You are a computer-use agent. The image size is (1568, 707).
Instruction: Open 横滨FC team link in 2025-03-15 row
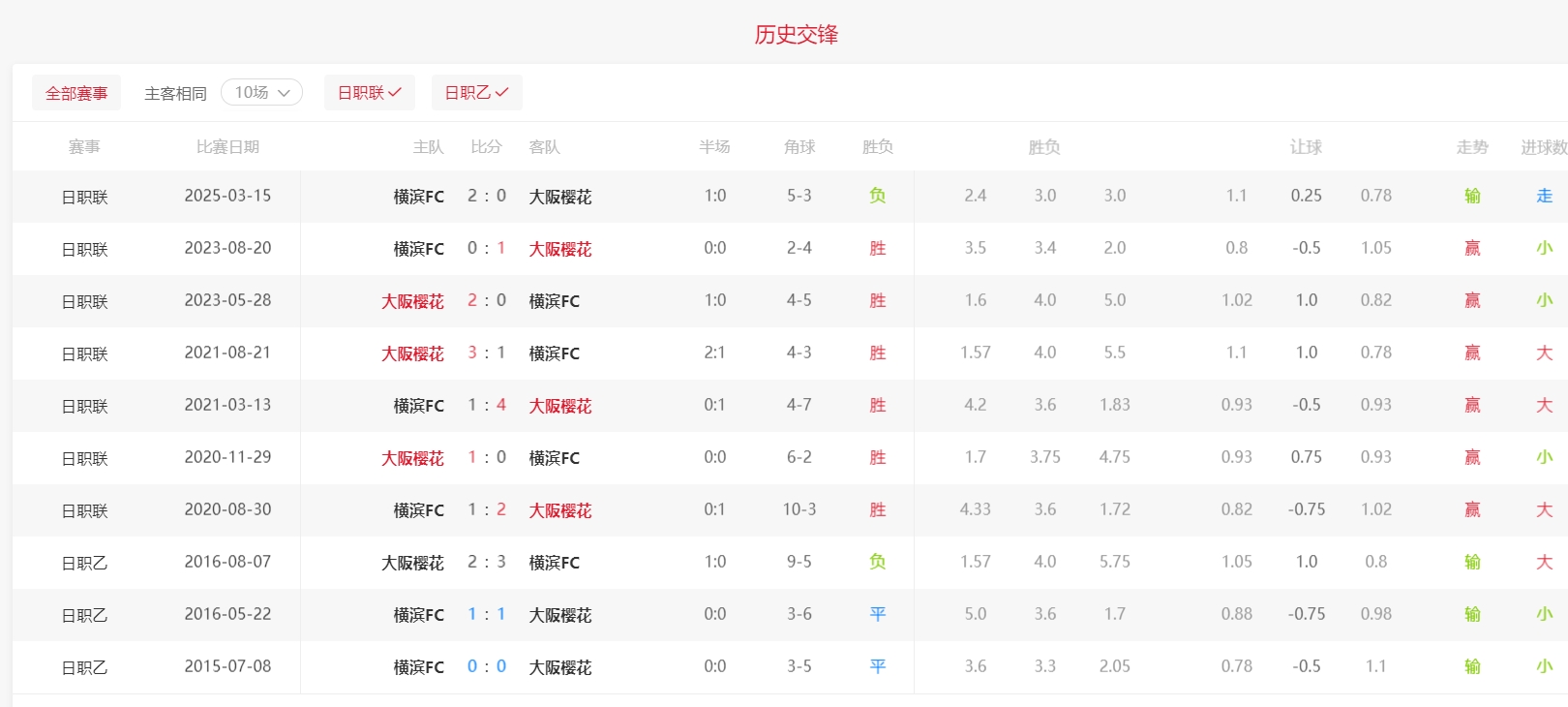[x=418, y=197]
